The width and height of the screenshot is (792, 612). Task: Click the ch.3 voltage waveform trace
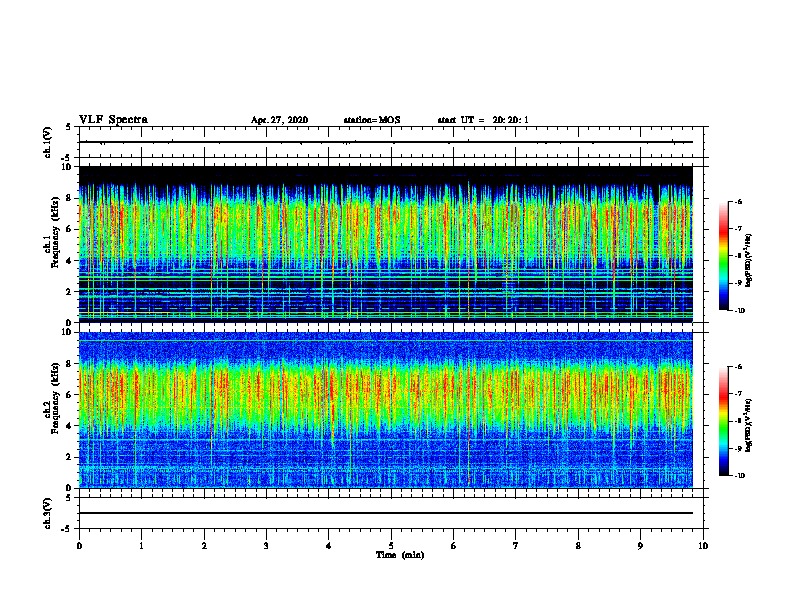(386, 513)
